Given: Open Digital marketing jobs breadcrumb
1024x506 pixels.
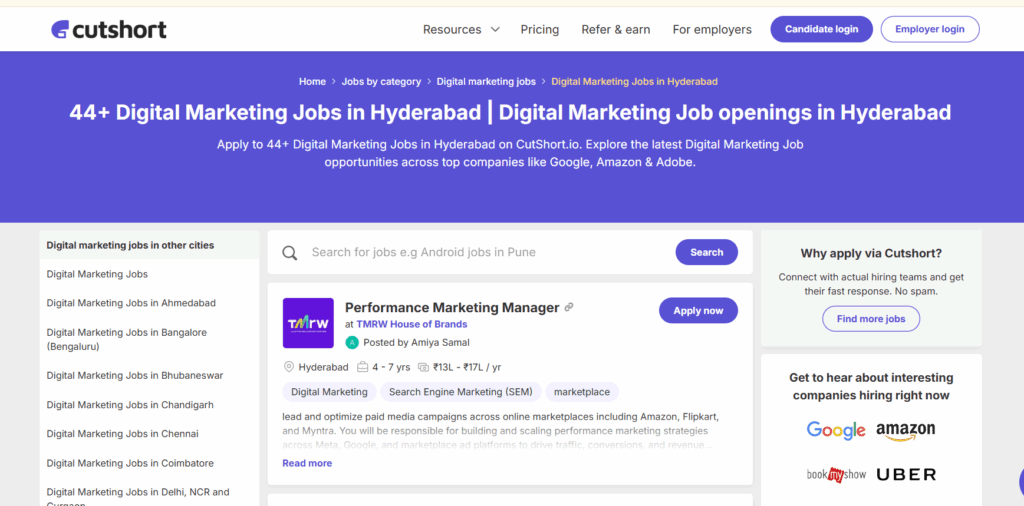Looking at the screenshot, I should [x=486, y=82].
